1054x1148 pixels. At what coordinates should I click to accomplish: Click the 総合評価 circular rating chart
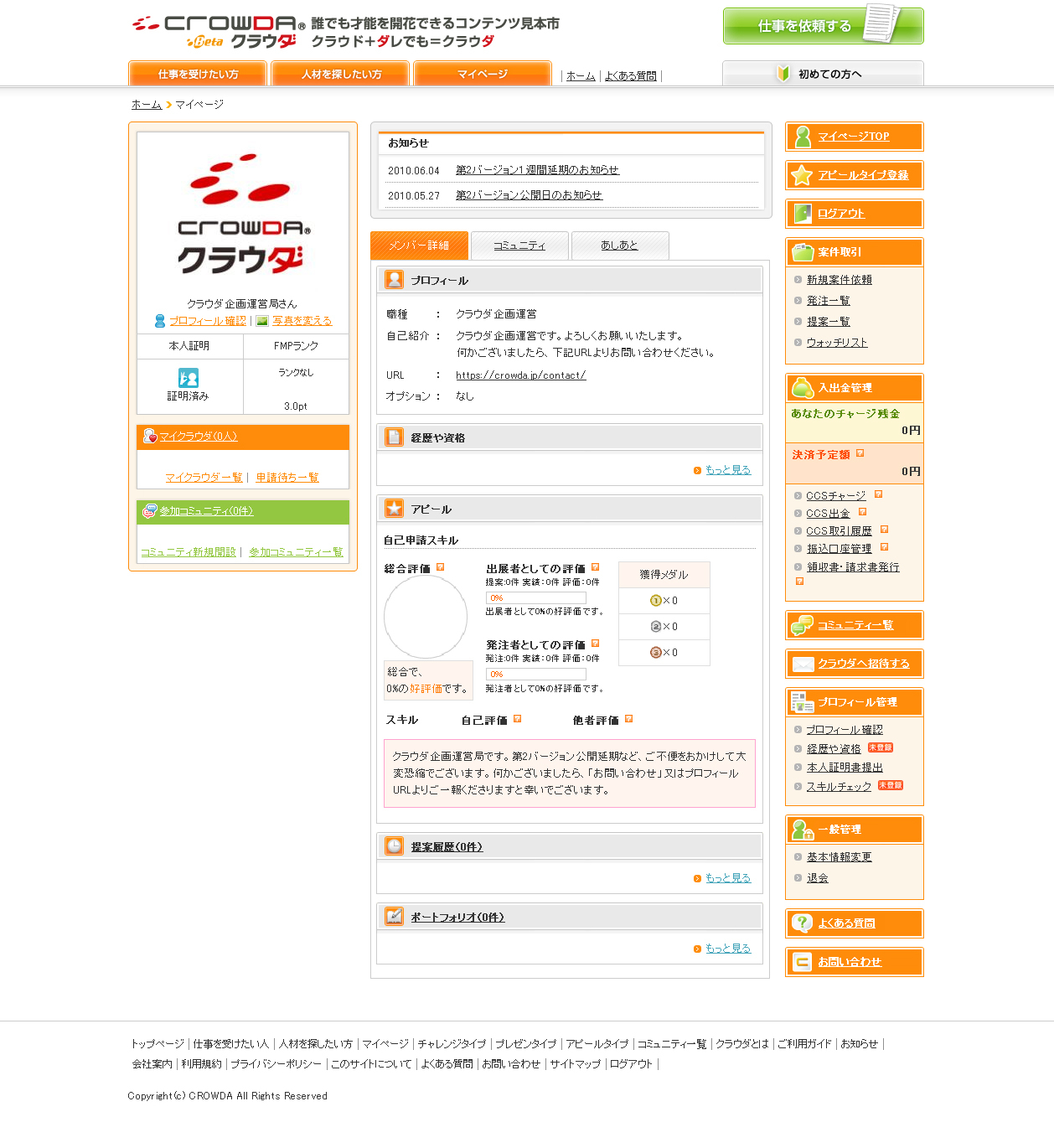point(426,617)
